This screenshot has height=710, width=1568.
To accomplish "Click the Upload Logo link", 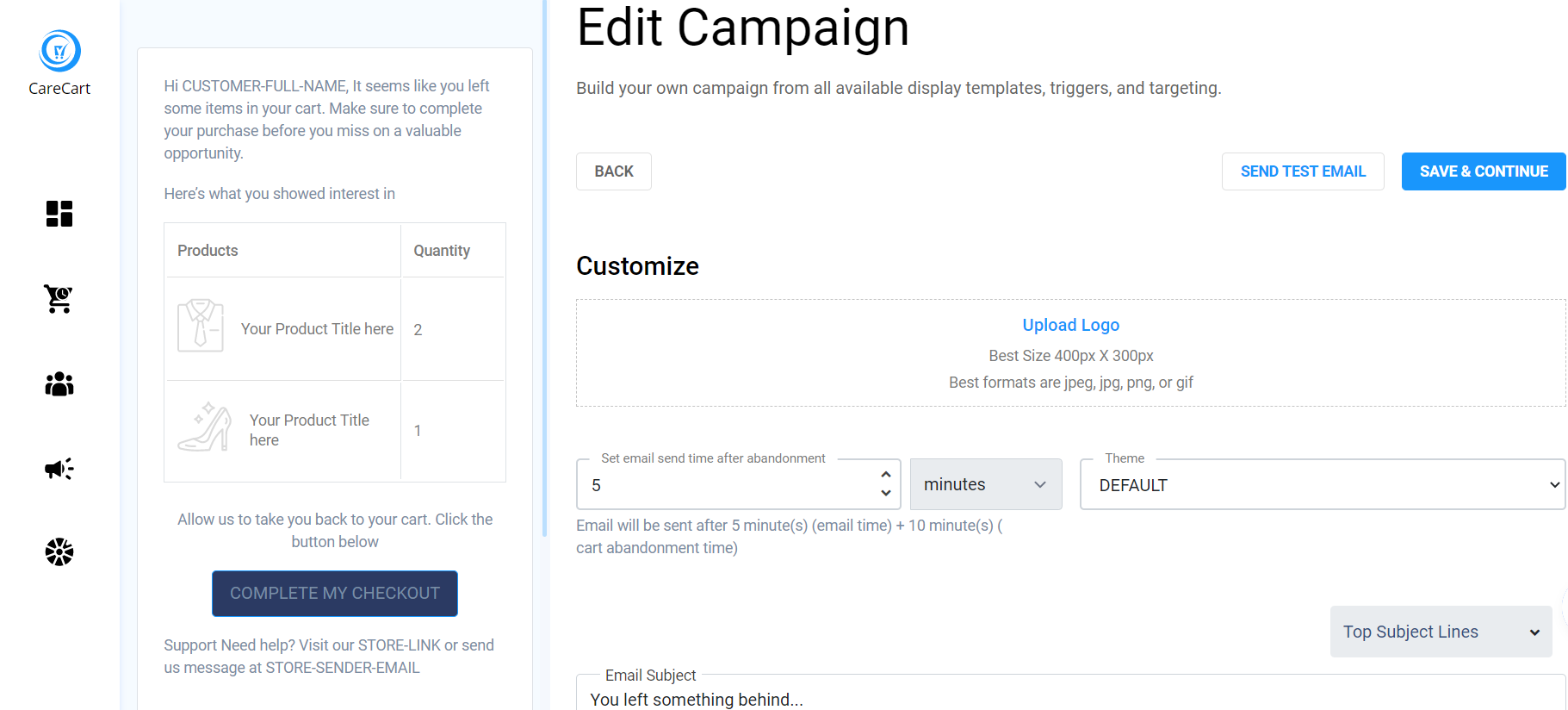I will pos(1070,325).
